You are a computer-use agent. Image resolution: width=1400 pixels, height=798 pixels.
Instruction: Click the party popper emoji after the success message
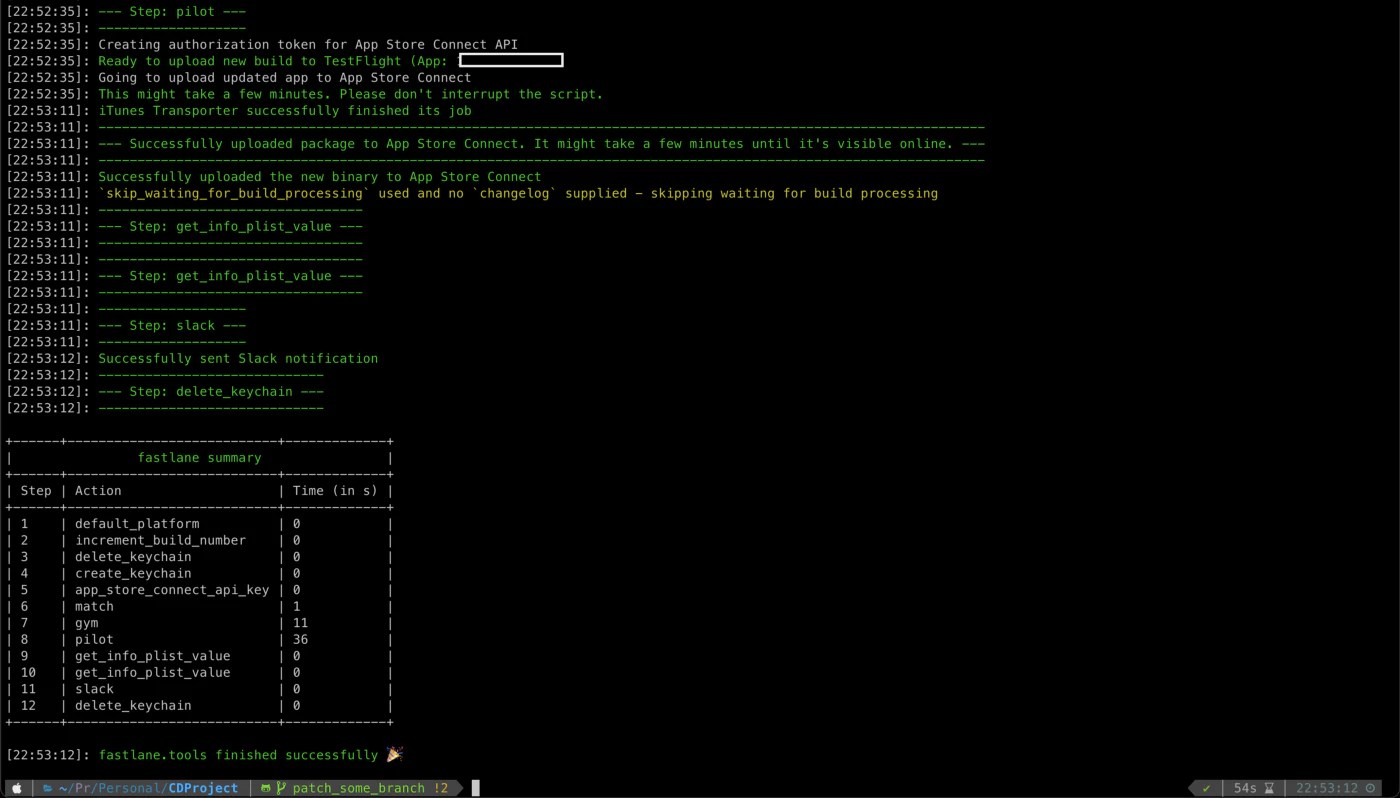(x=393, y=754)
